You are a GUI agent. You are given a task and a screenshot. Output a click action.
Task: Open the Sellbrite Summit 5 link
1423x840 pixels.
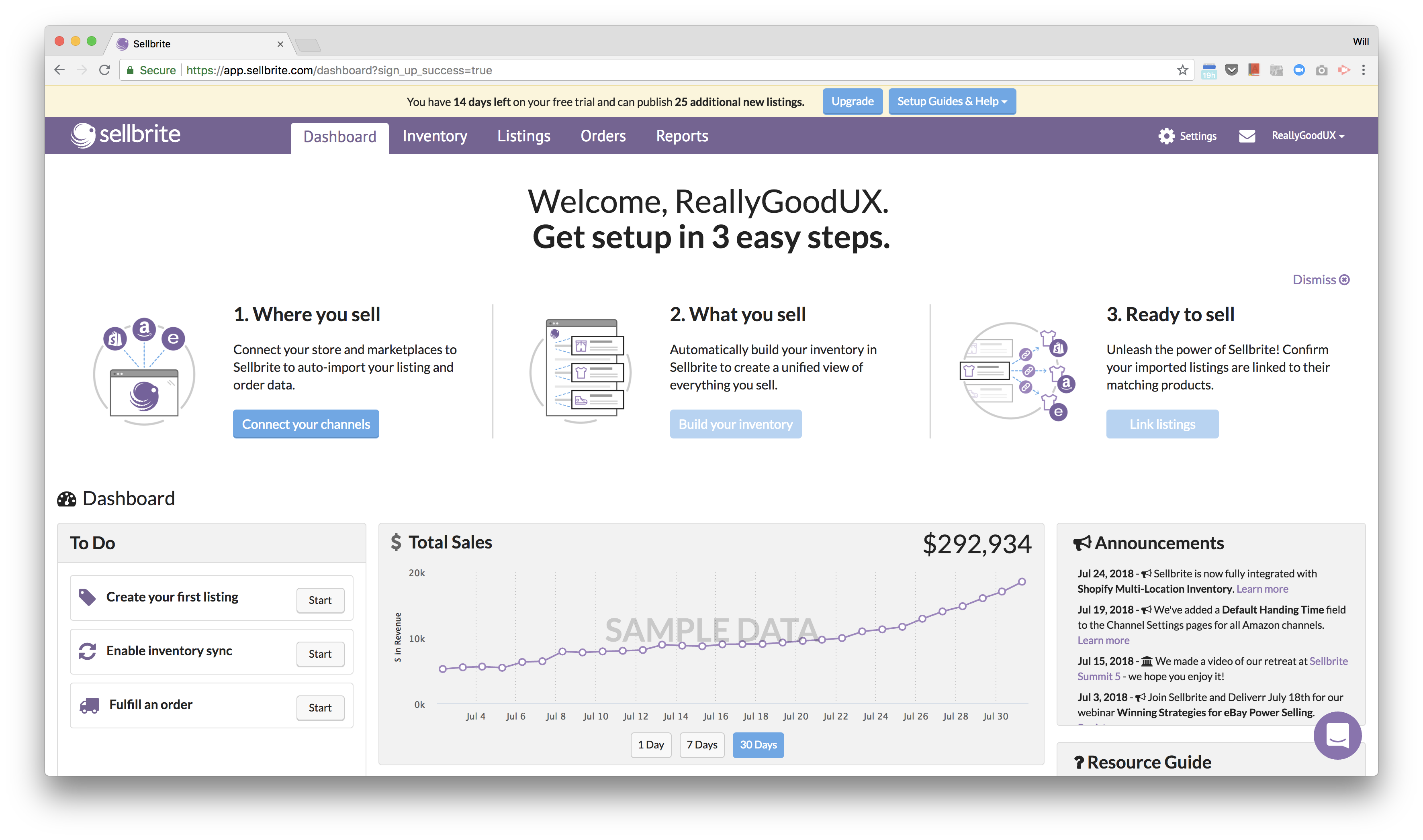point(1212,669)
